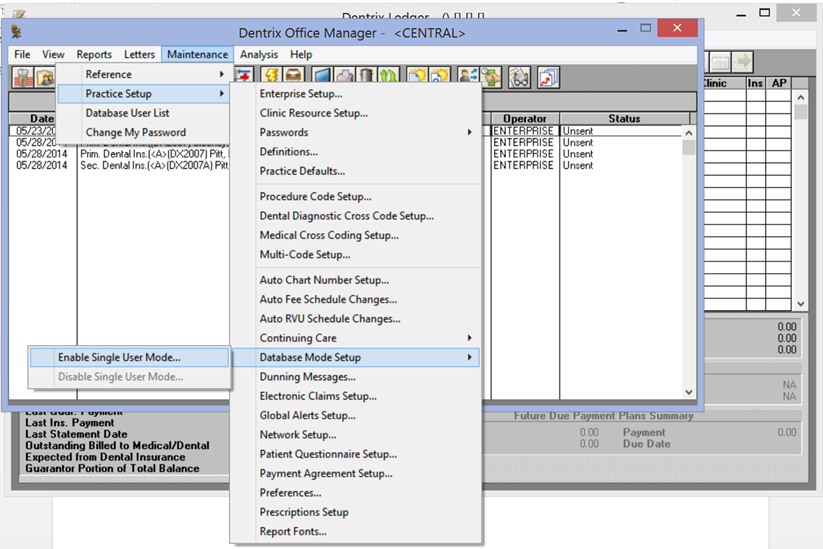Click the brown archive box toolbar icon
Screen dimensions: 823x549
coord(293,77)
